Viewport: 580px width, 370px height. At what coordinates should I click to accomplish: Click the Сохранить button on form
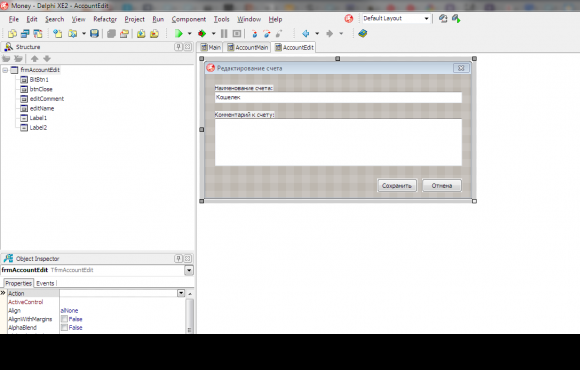point(397,186)
